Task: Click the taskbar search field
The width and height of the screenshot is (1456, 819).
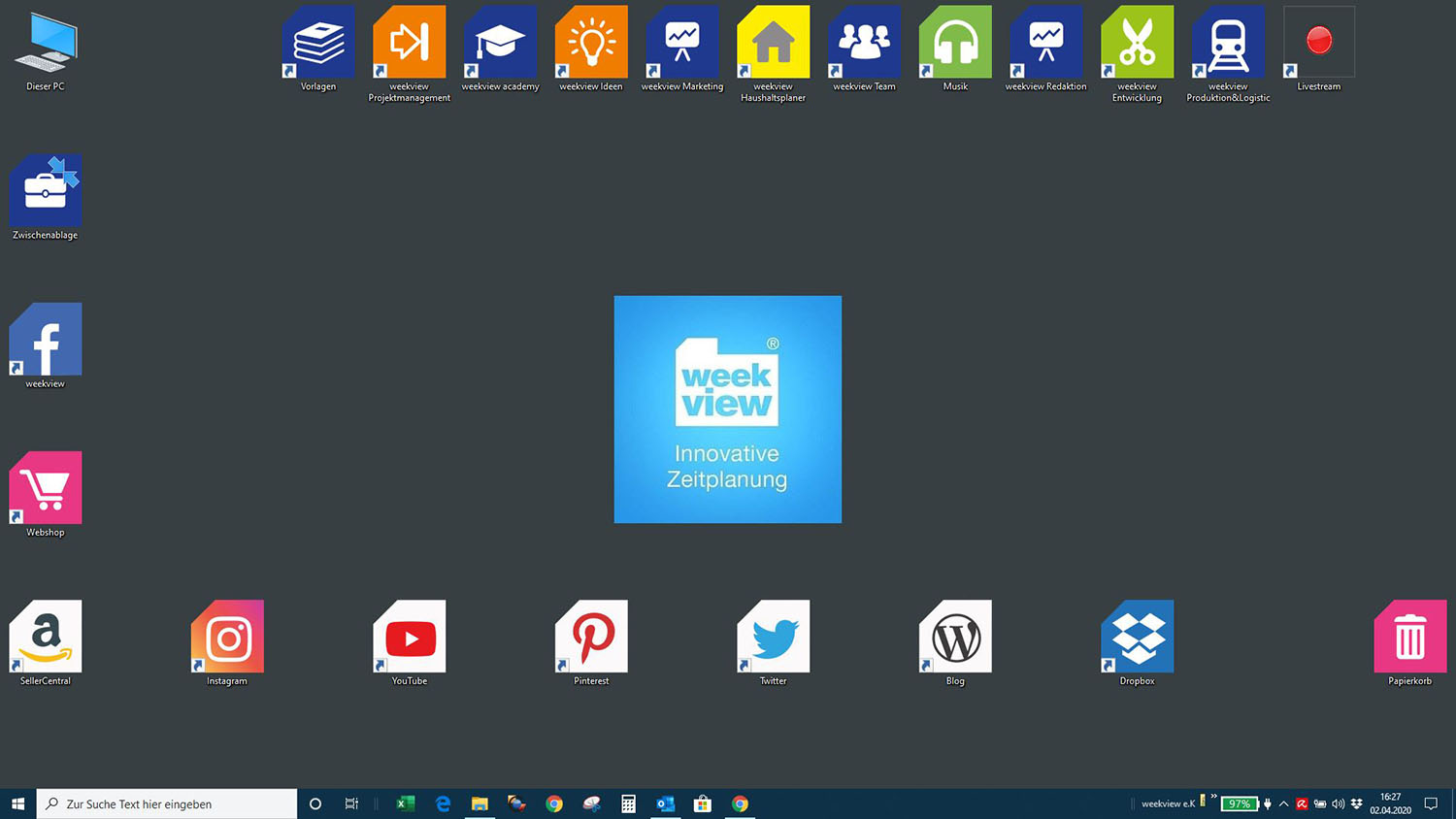Action: point(167,803)
